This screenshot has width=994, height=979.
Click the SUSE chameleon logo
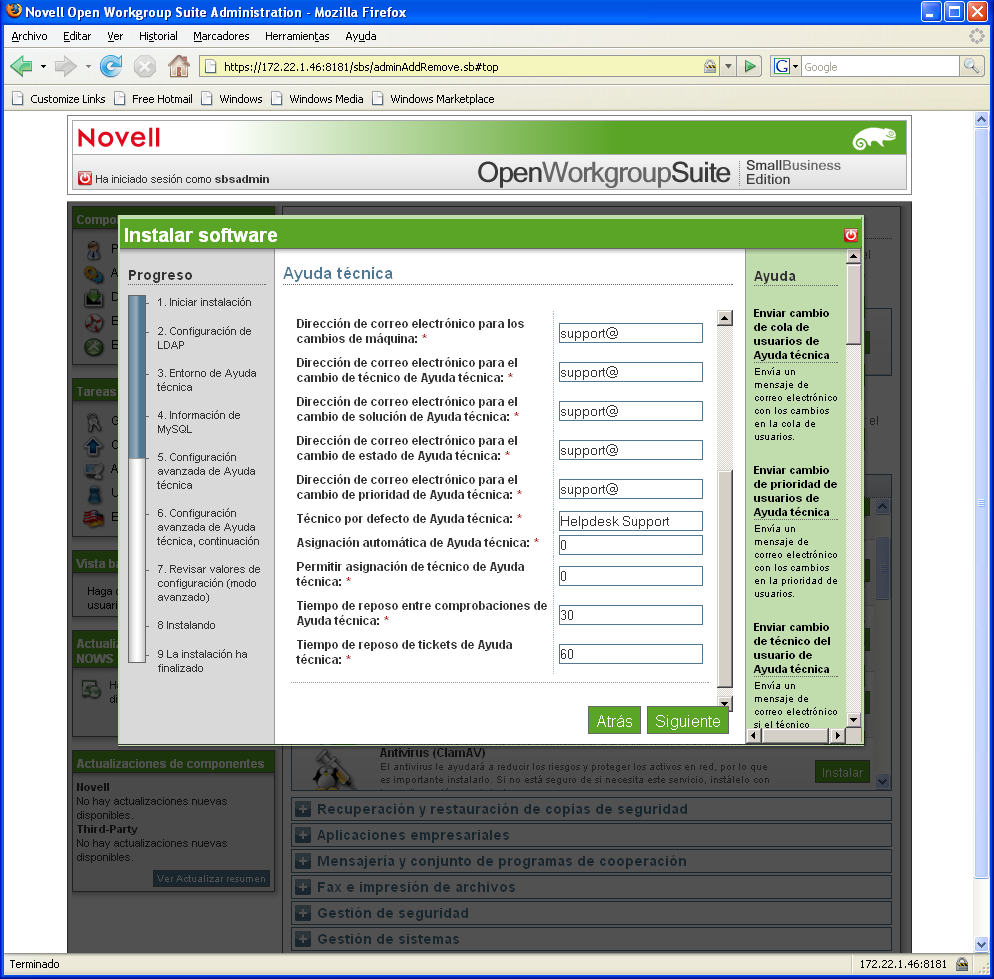pos(874,138)
